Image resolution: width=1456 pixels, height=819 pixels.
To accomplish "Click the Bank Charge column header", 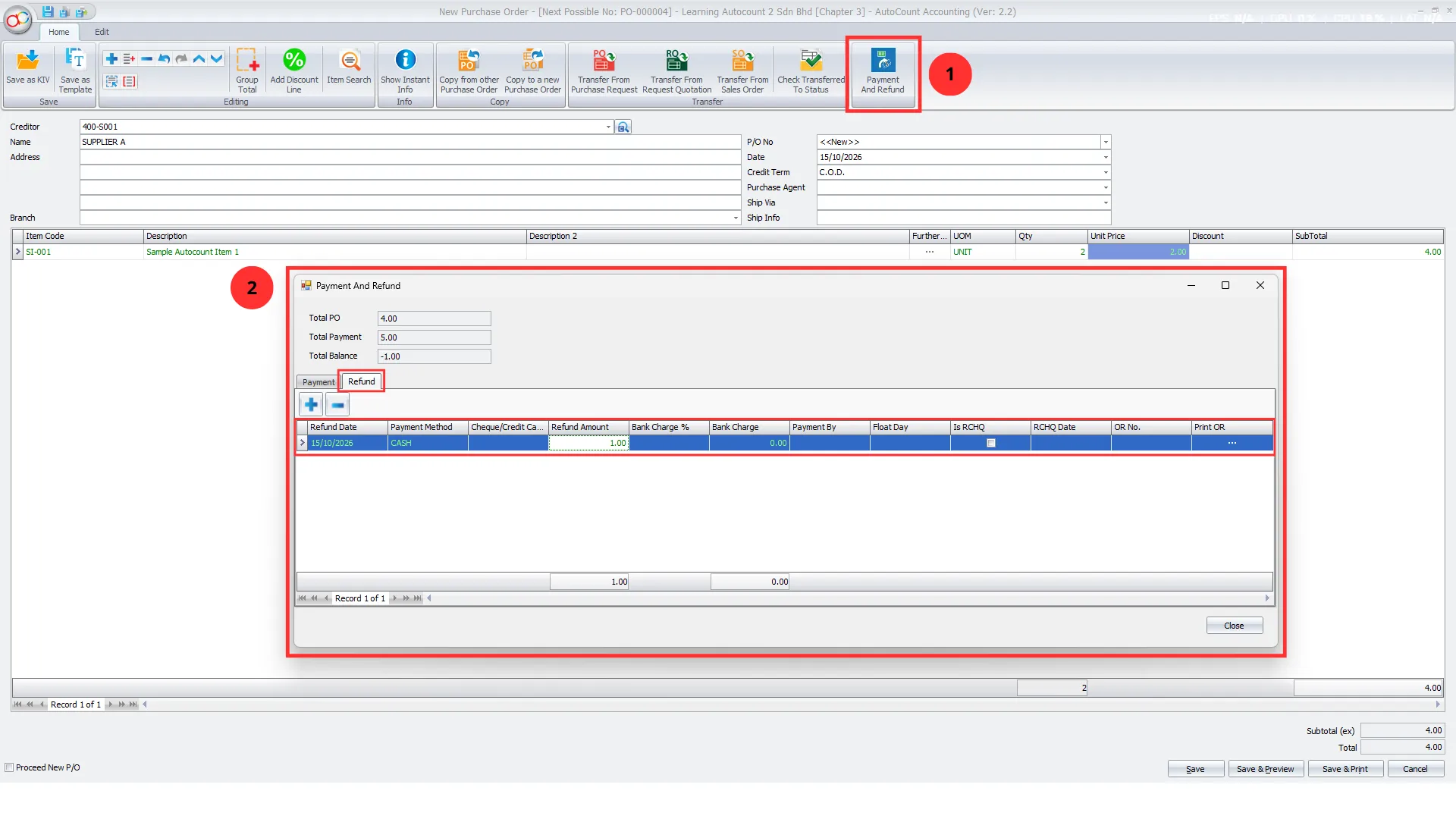I will click(748, 427).
